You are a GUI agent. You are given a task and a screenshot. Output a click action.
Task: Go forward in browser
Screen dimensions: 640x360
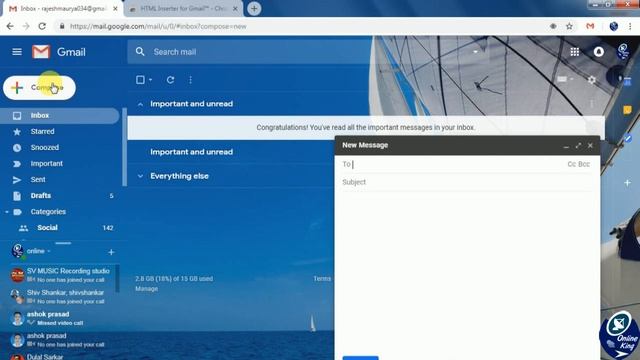(x=26, y=26)
